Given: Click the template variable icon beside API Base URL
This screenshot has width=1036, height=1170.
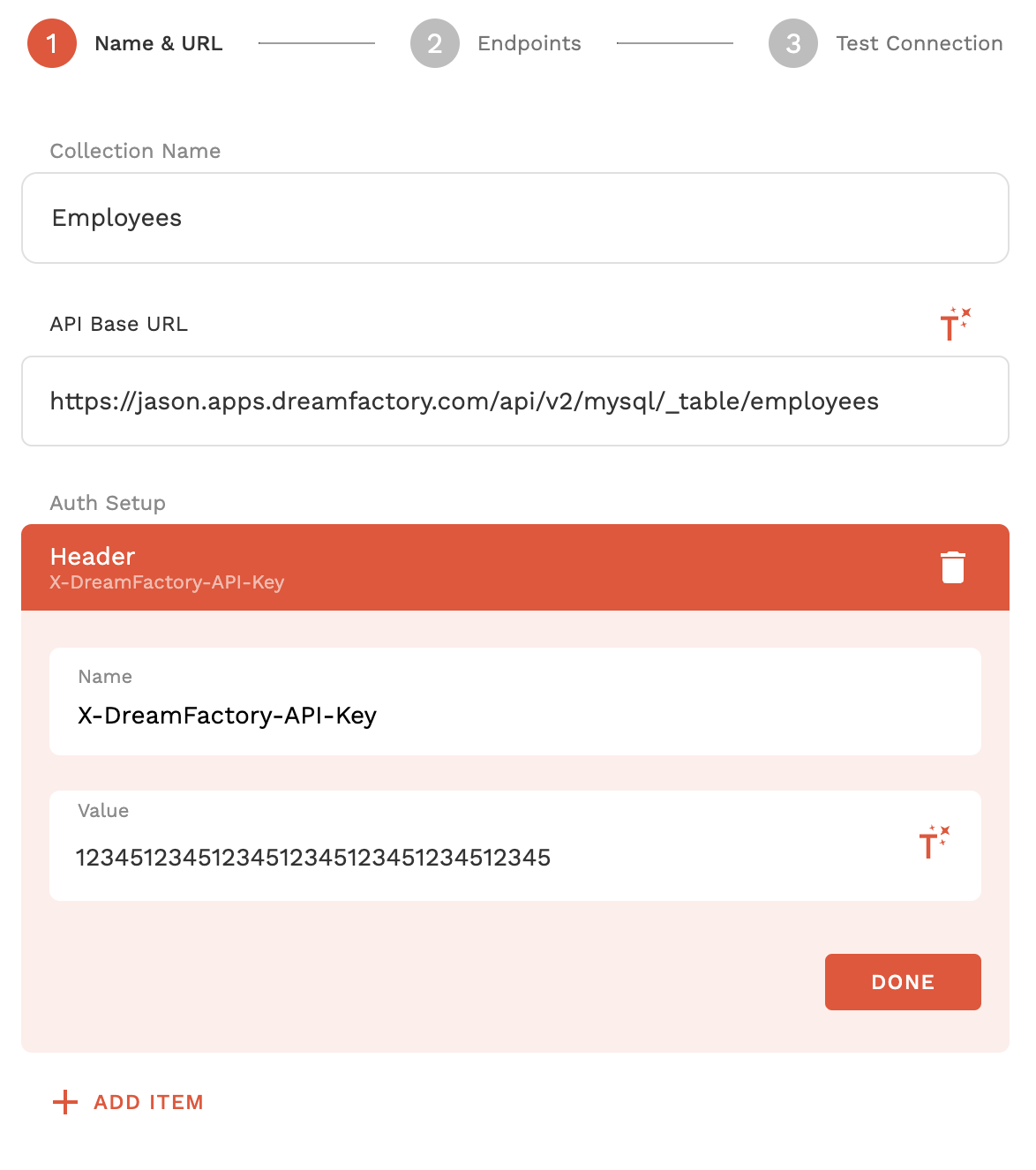Looking at the screenshot, I should [954, 324].
